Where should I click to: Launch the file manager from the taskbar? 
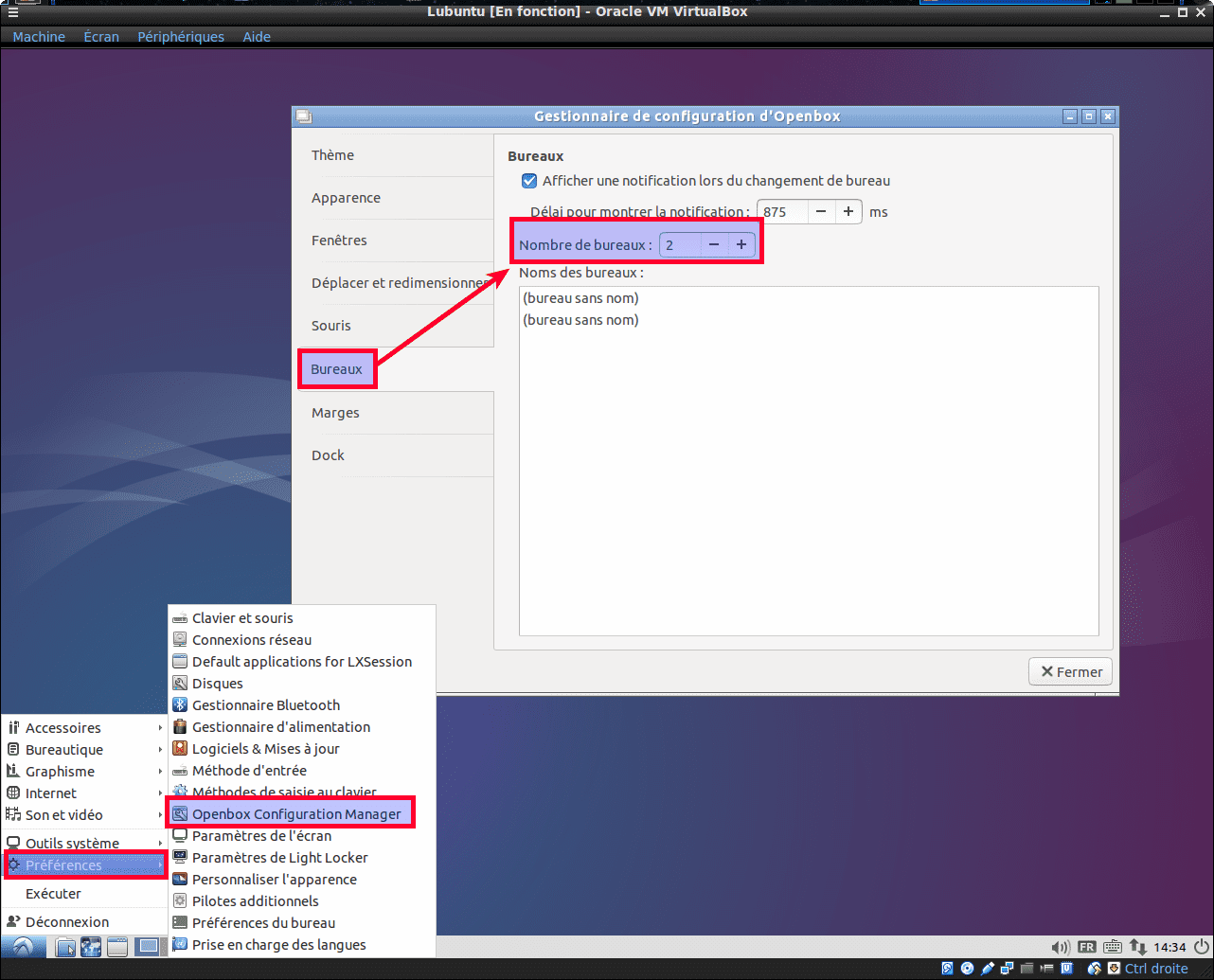click(x=65, y=947)
